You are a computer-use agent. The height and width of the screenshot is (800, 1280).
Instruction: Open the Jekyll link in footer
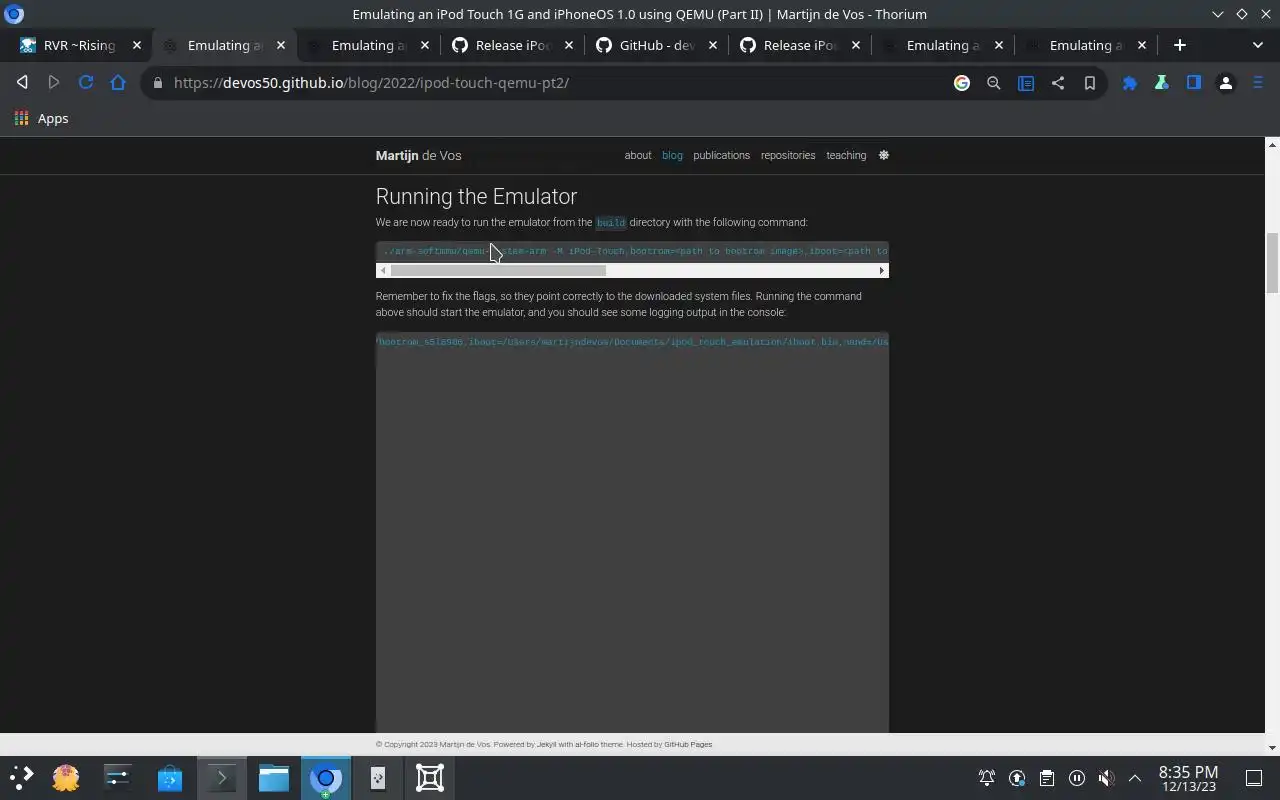pos(546,744)
